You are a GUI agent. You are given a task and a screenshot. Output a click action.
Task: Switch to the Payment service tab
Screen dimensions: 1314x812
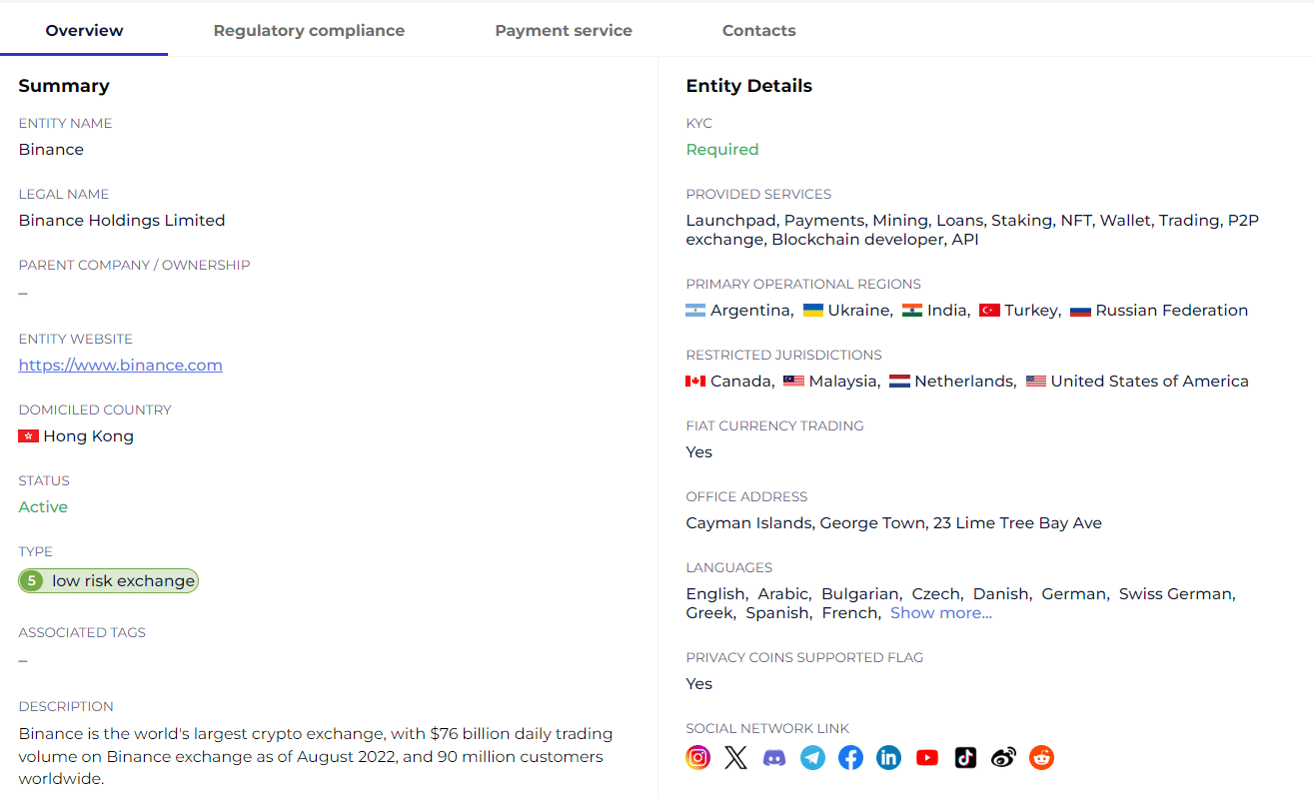[564, 30]
